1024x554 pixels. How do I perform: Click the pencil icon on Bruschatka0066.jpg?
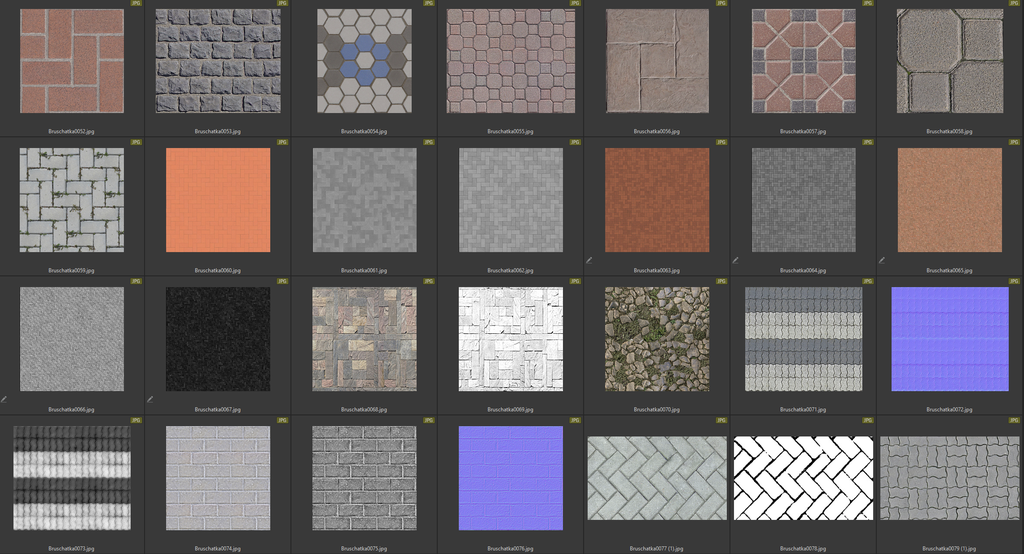click(x=5, y=399)
